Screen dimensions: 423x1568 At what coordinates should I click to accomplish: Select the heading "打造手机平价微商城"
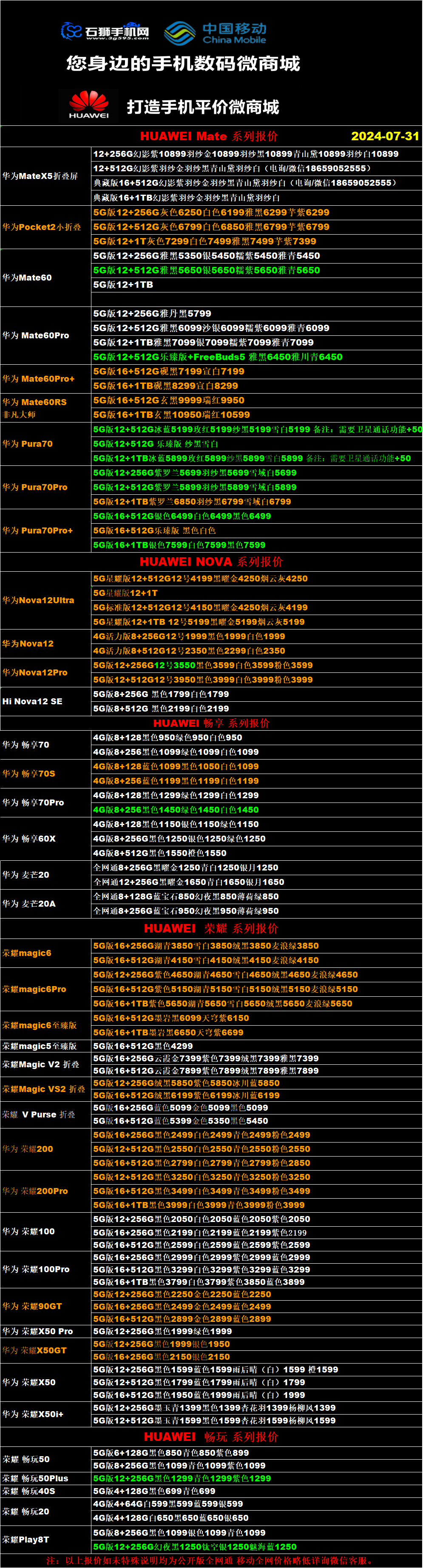coord(203,107)
